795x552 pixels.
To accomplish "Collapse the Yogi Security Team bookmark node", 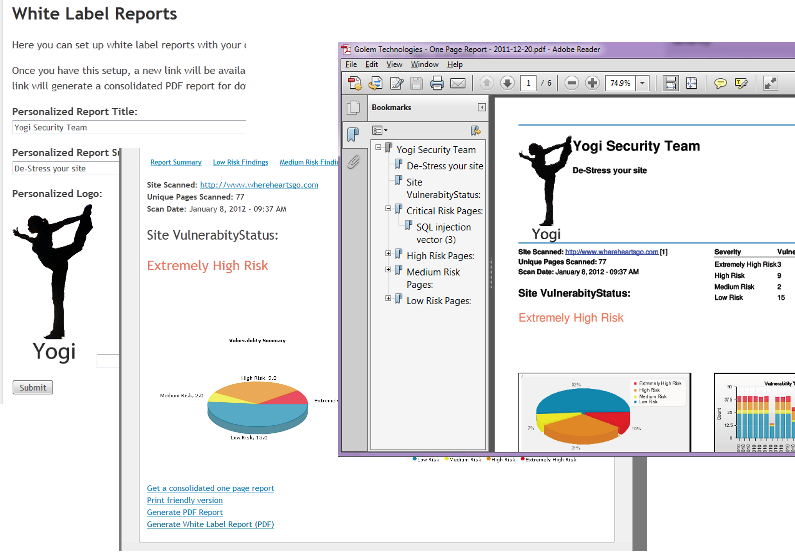I will pyautogui.click(x=378, y=147).
